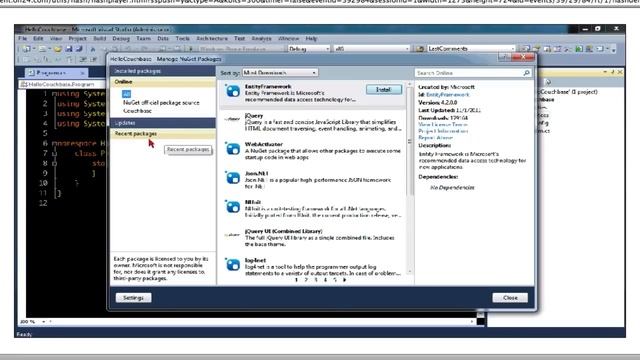Select the NUnit package row
The width and height of the screenshot is (640, 360).
[312, 209]
